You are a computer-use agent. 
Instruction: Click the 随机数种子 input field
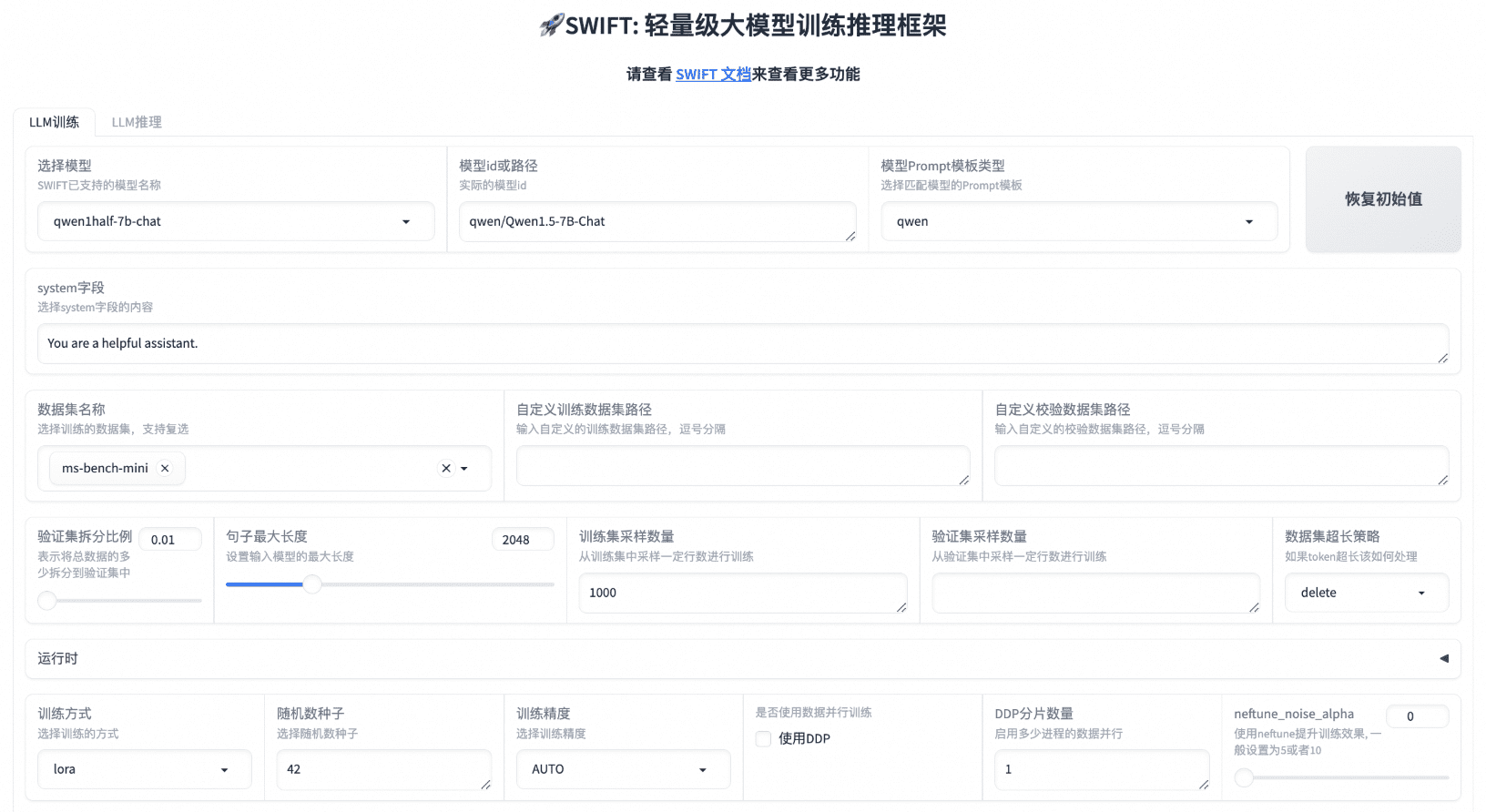[384, 769]
